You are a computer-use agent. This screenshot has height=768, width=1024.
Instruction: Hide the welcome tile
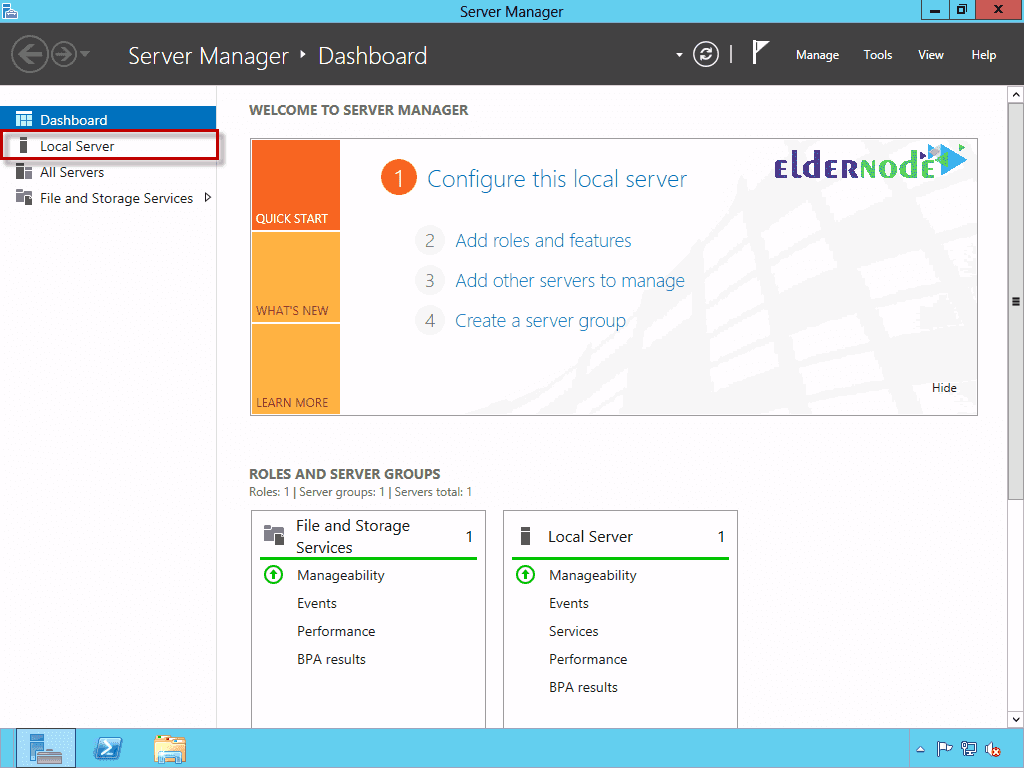pyautogui.click(x=944, y=388)
